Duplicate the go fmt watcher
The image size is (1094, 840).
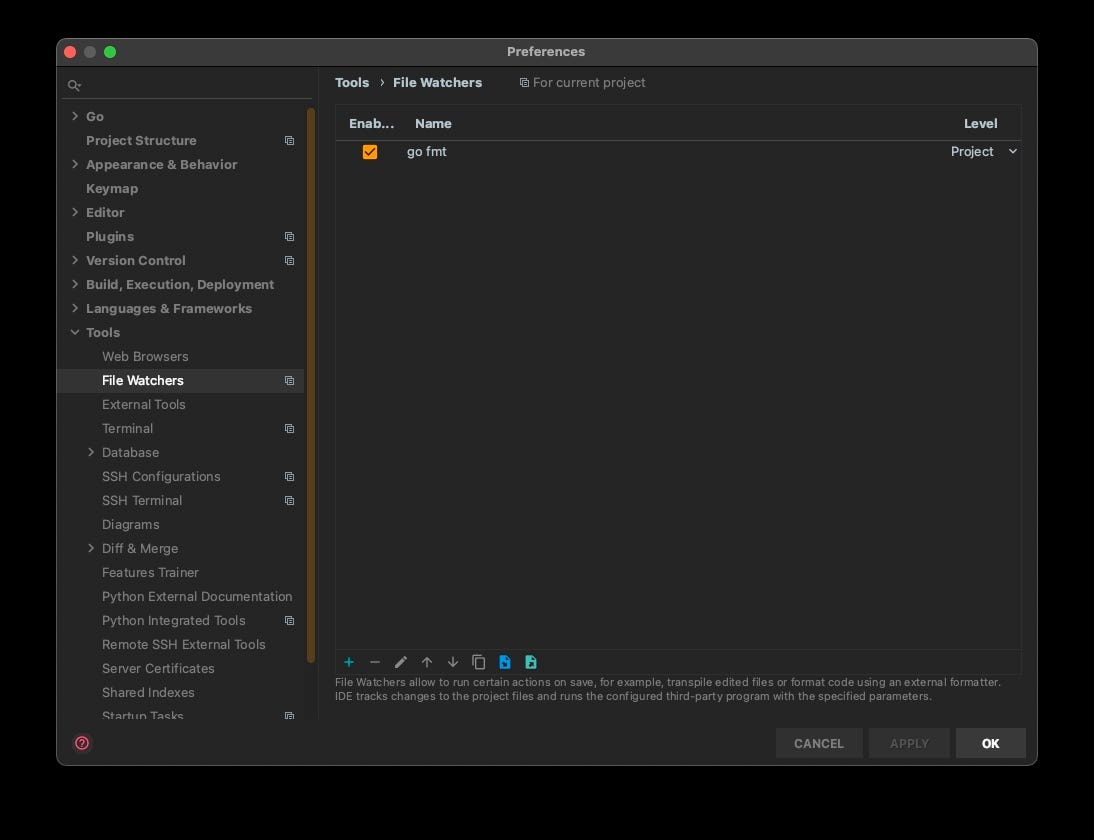(x=478, y=661)
